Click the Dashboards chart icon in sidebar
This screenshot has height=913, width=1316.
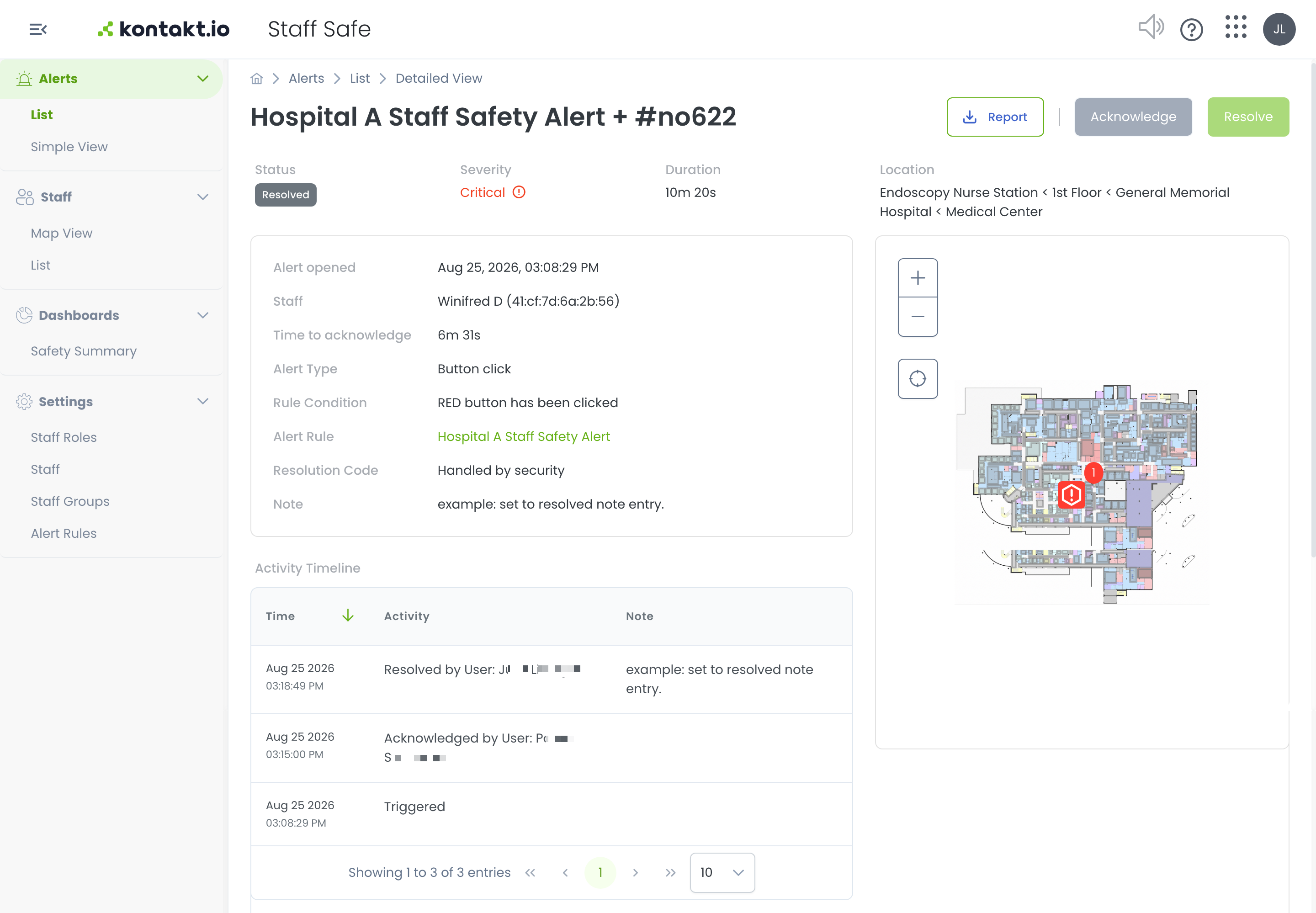[x=24, y=315]
